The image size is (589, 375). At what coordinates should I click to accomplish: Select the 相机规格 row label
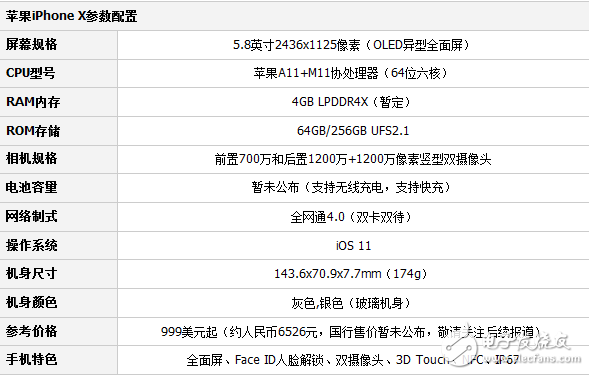click(32, 159)
